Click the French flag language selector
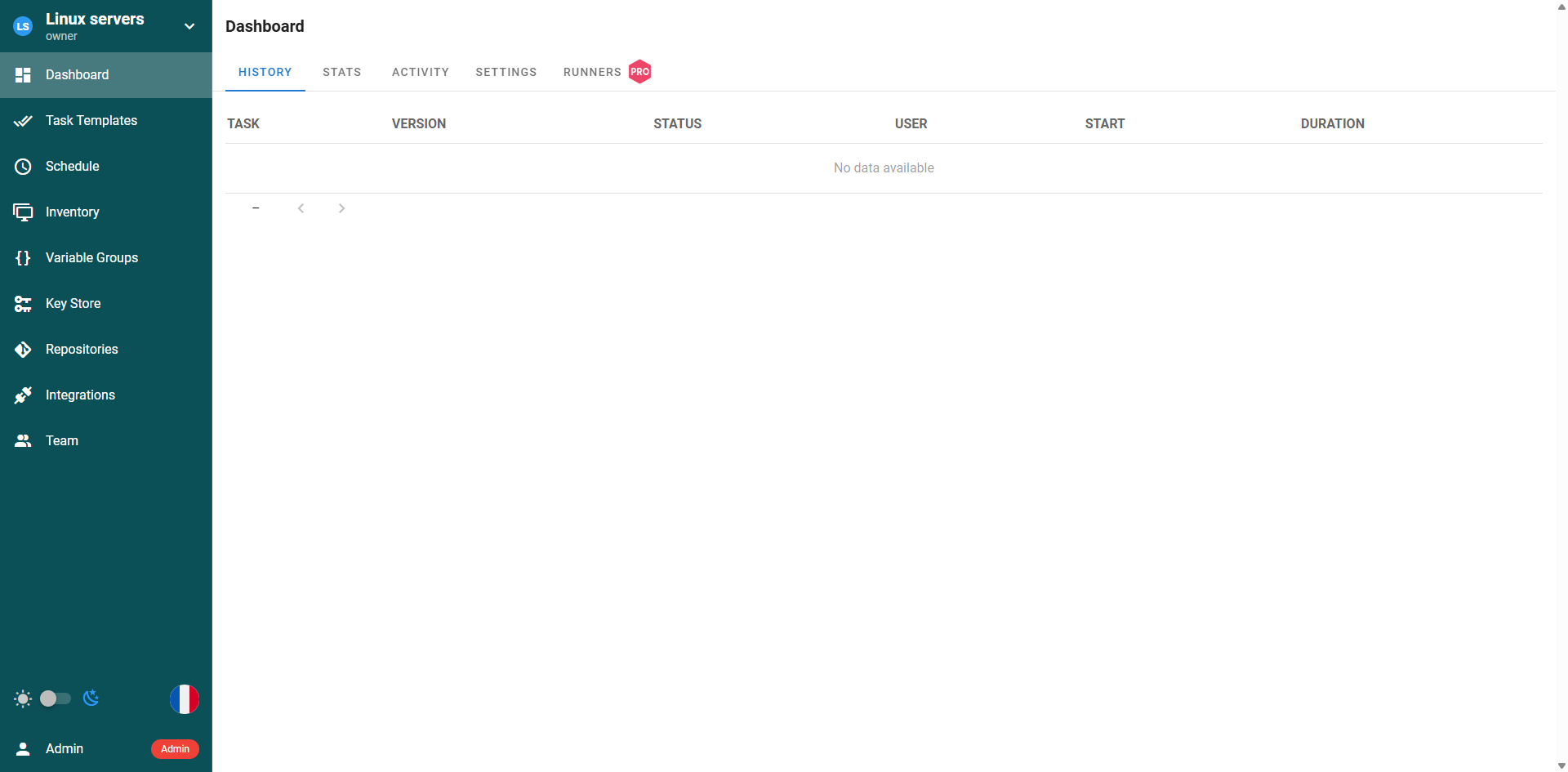This screenshot has height=772, width=1568. 185,699
